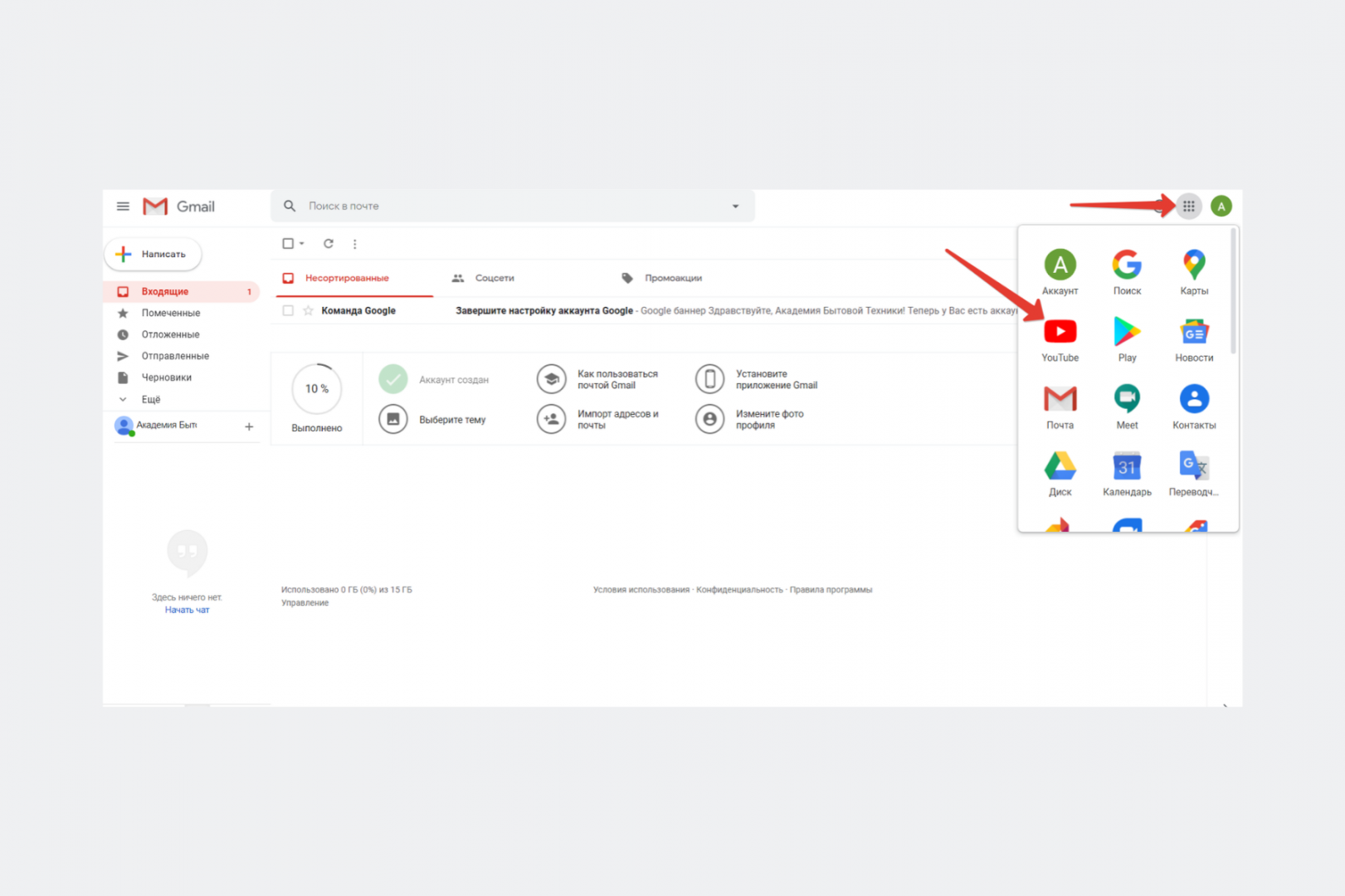Click the Начать чат link

187,610
